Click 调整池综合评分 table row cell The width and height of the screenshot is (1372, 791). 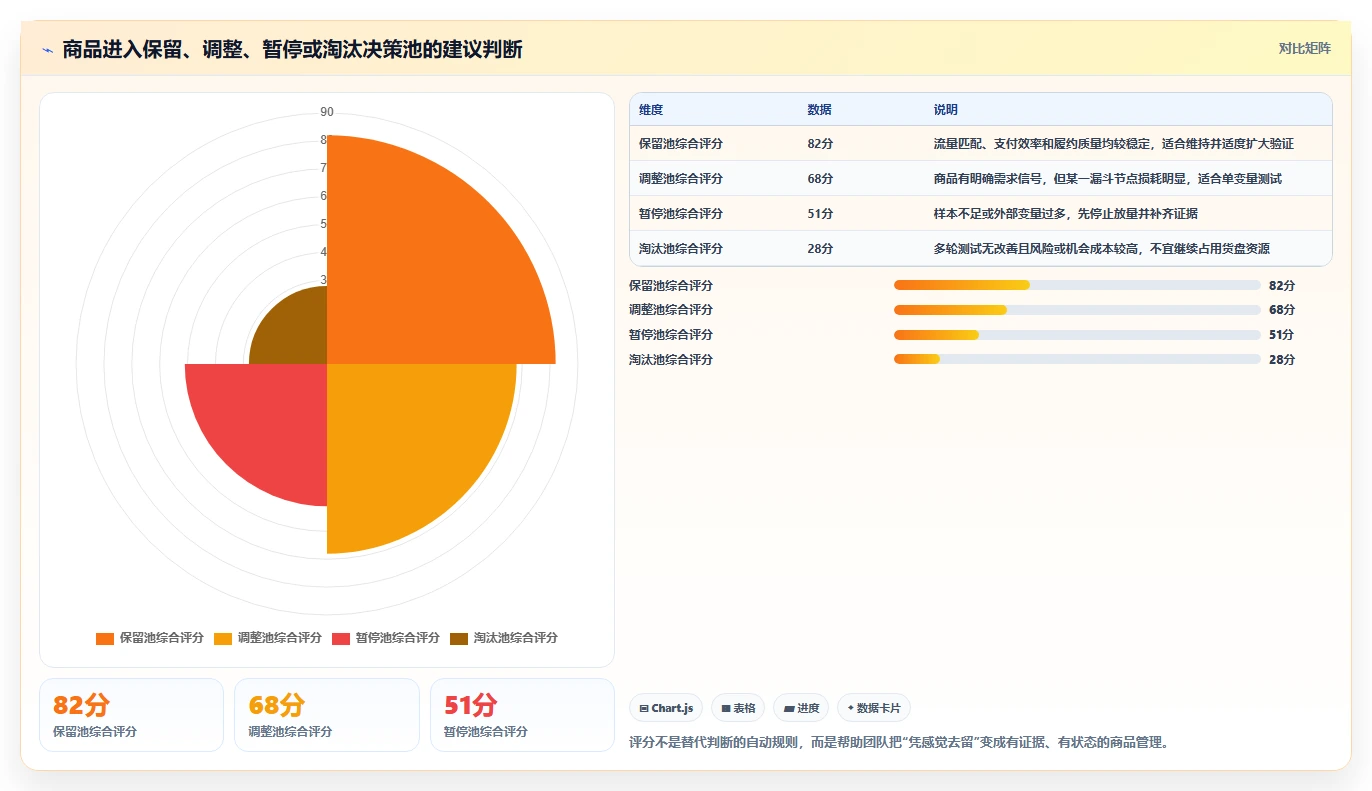click(x=681, y=179)
